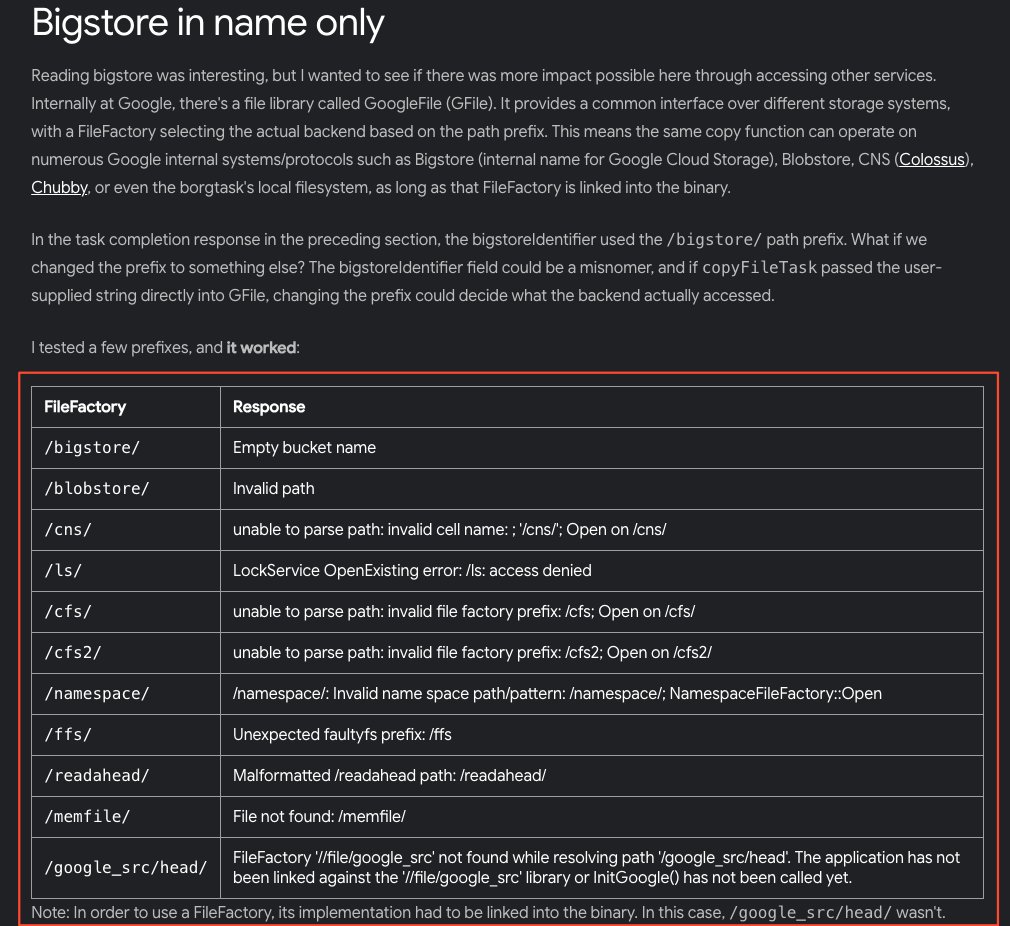Image resolution: width=1010 pixels, height=926 pixels.
Task: Click the 'InitGoogle() has not been called' response
Action: 602,868
